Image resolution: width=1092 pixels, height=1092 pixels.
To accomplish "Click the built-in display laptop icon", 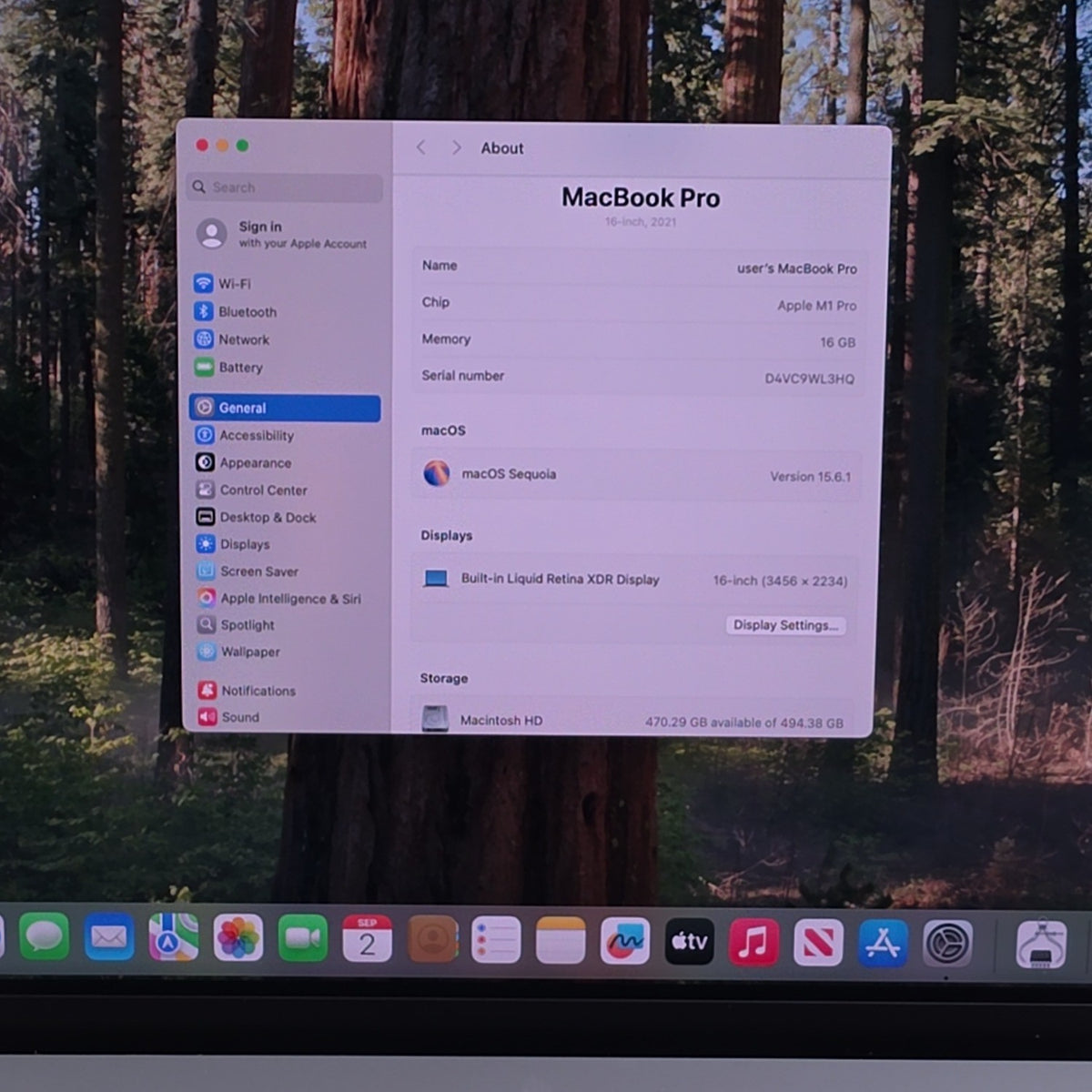I will point(436,579).
